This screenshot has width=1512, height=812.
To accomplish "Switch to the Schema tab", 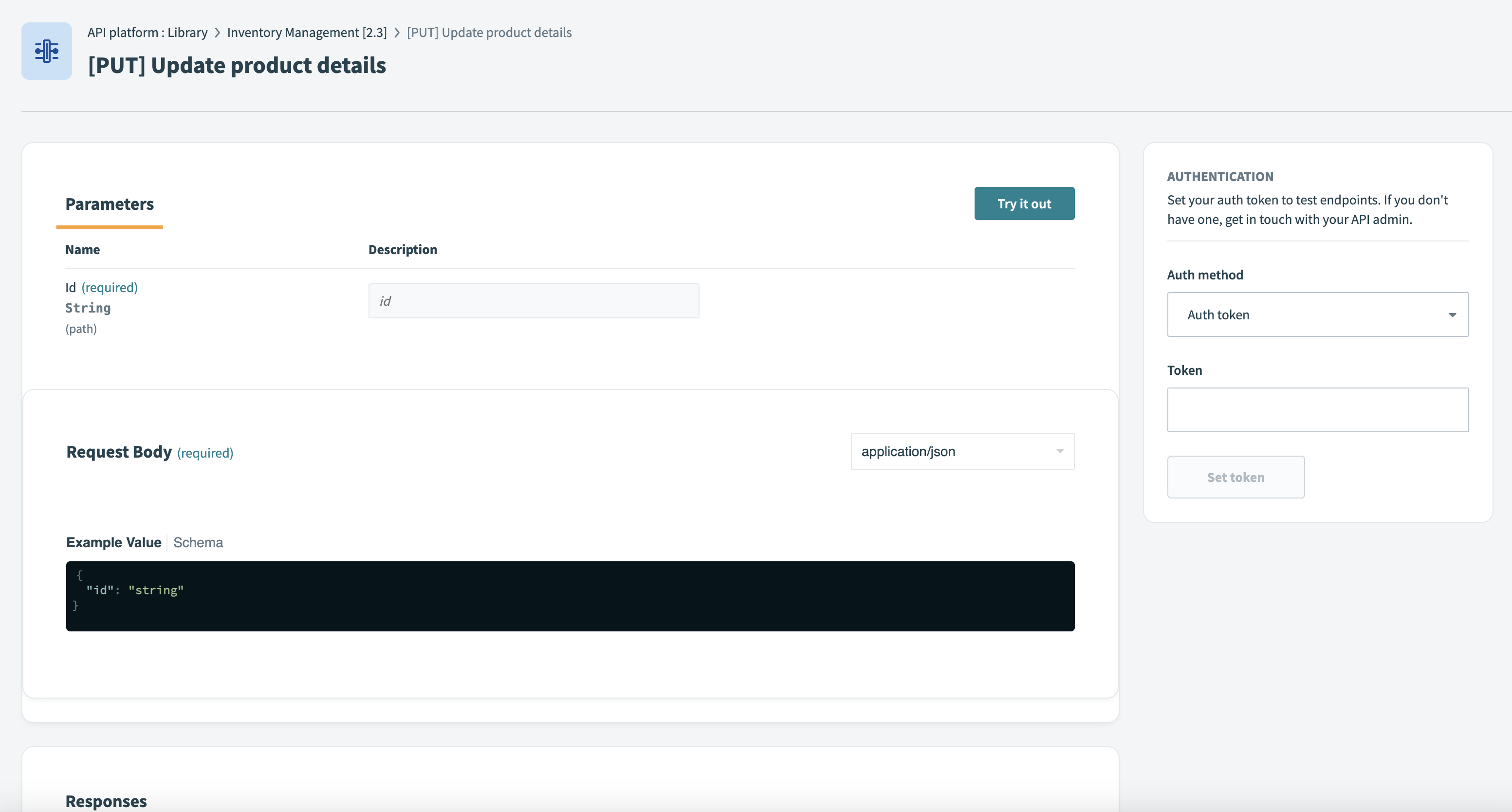I will tap(198, 542).
